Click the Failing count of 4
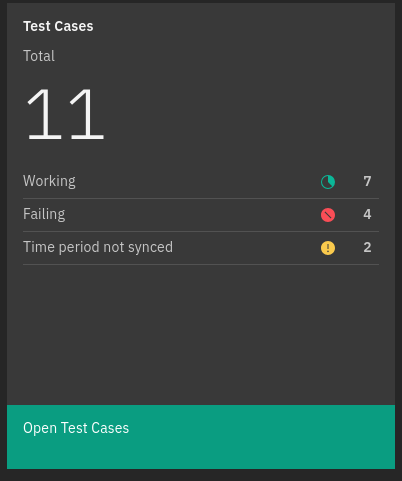The height and width of the screenshot is (481, 402). click(x=367, y=214)
